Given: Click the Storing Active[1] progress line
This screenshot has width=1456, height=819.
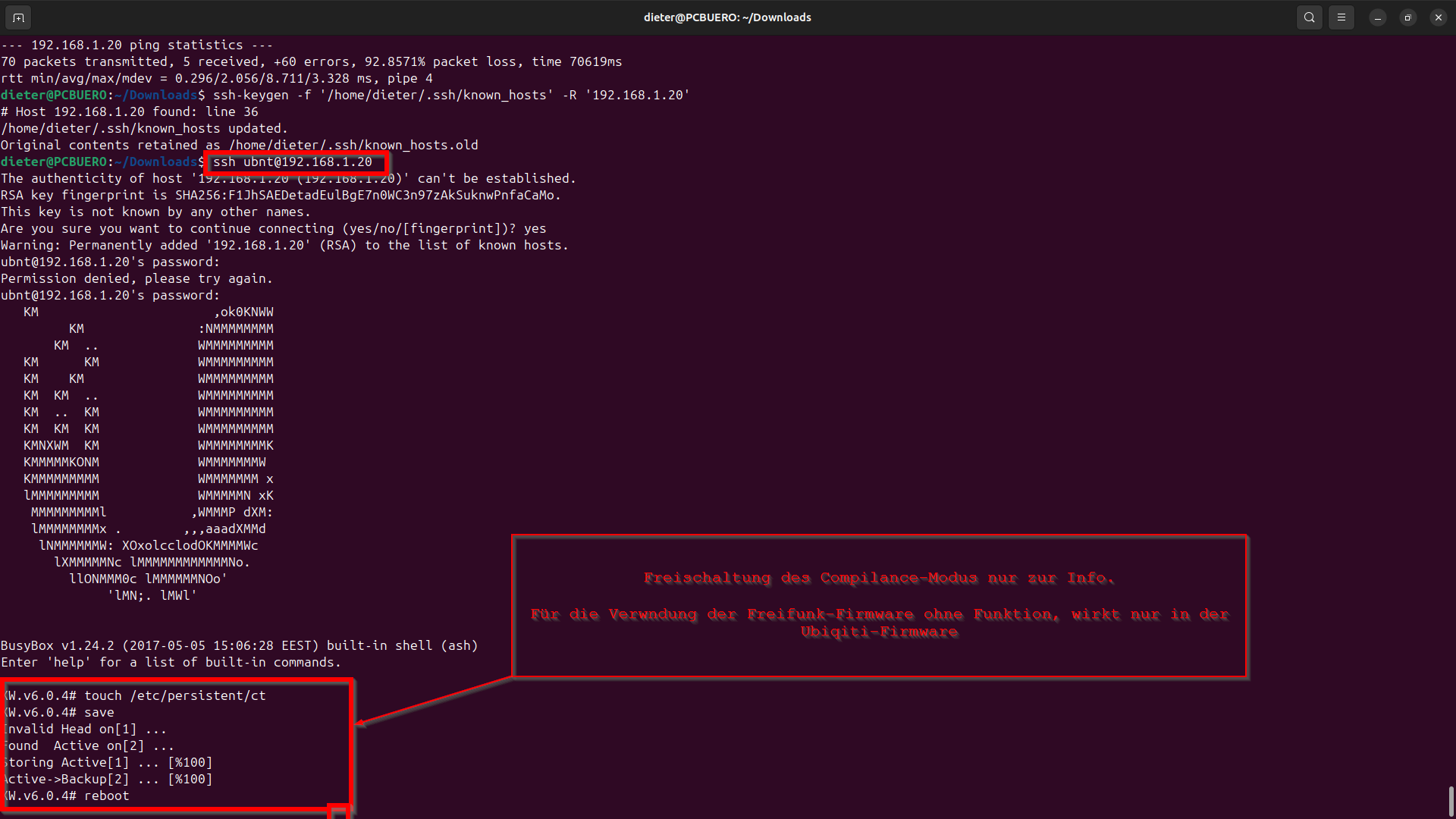Looking at the screenshot, I should click(106, 762).
